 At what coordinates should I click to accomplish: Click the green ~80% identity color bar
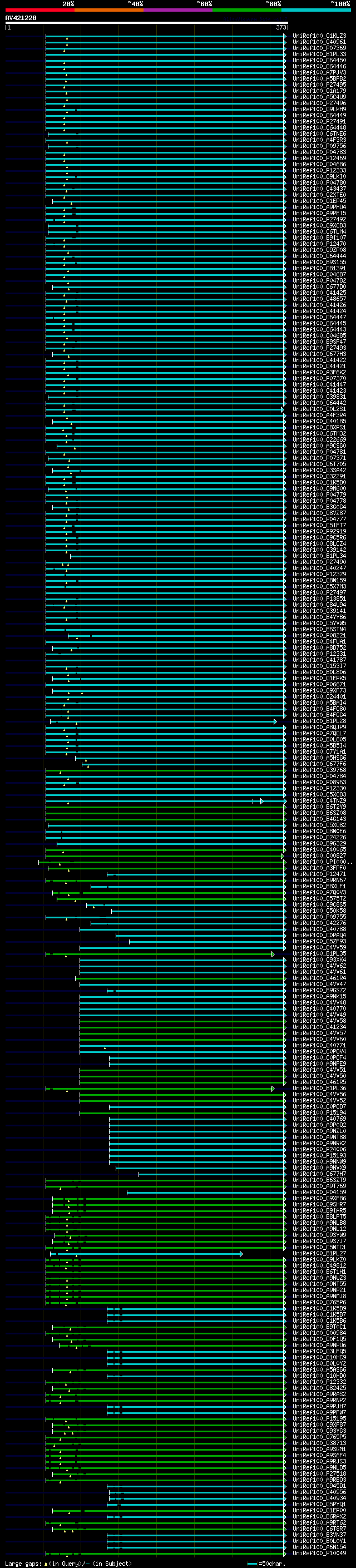247,10
